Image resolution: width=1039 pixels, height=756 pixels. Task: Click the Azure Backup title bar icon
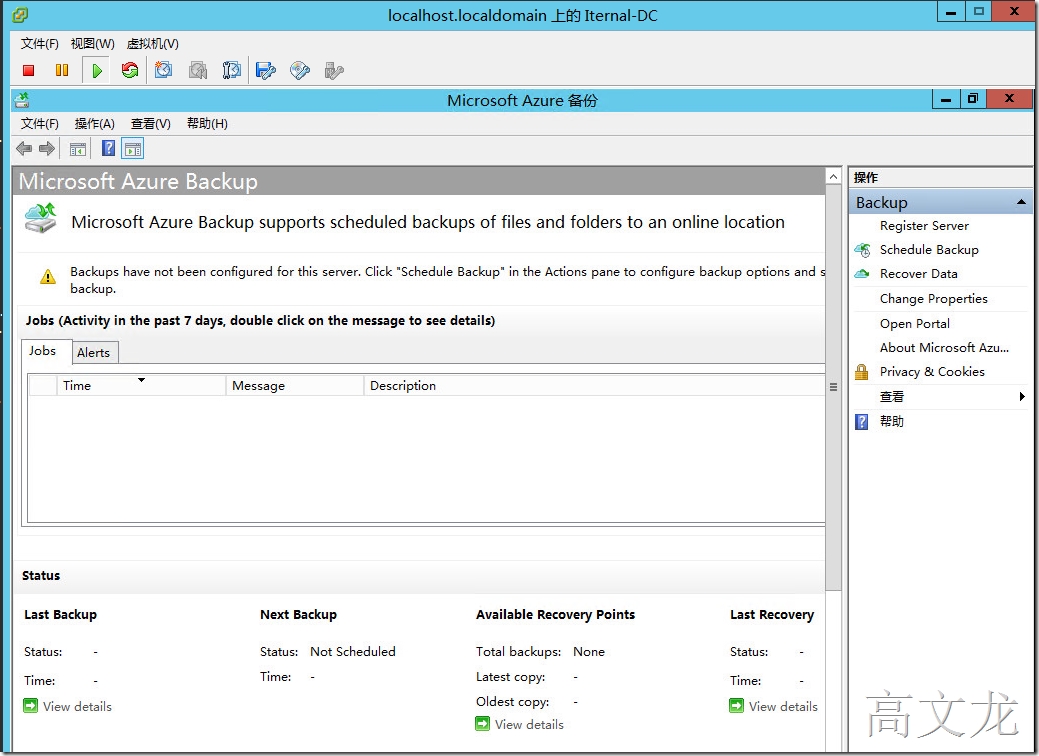(x=22, y=101)
